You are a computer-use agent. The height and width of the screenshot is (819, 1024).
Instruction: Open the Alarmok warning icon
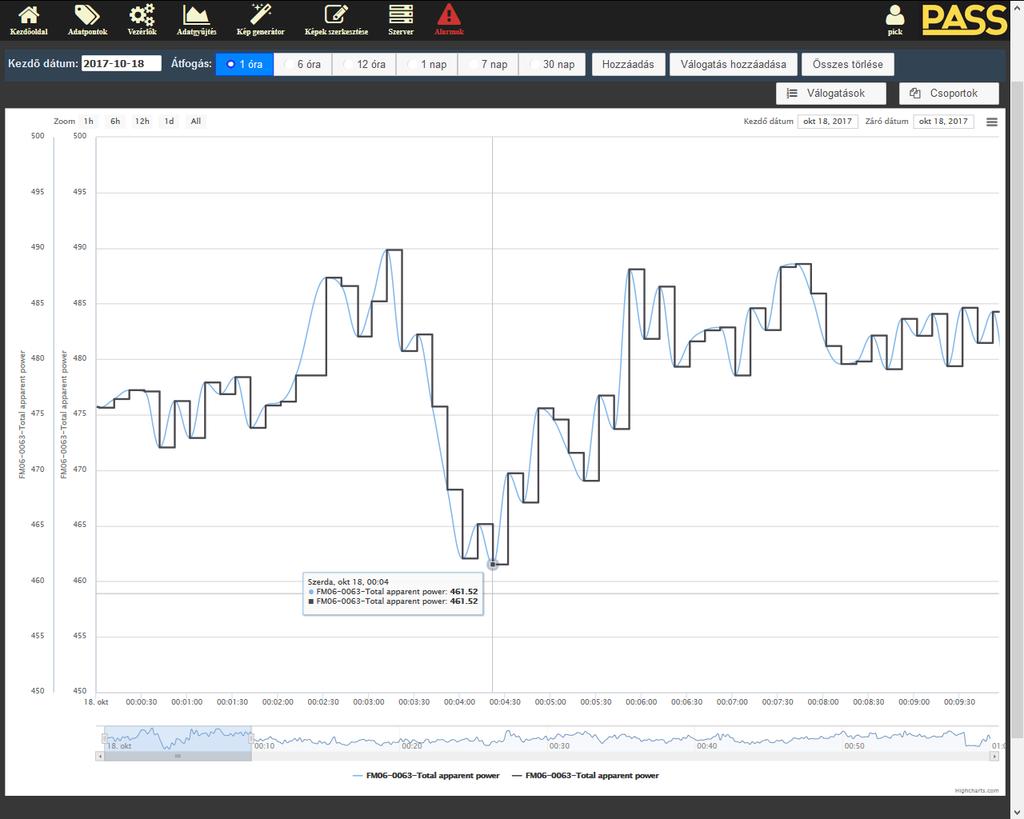449,20
